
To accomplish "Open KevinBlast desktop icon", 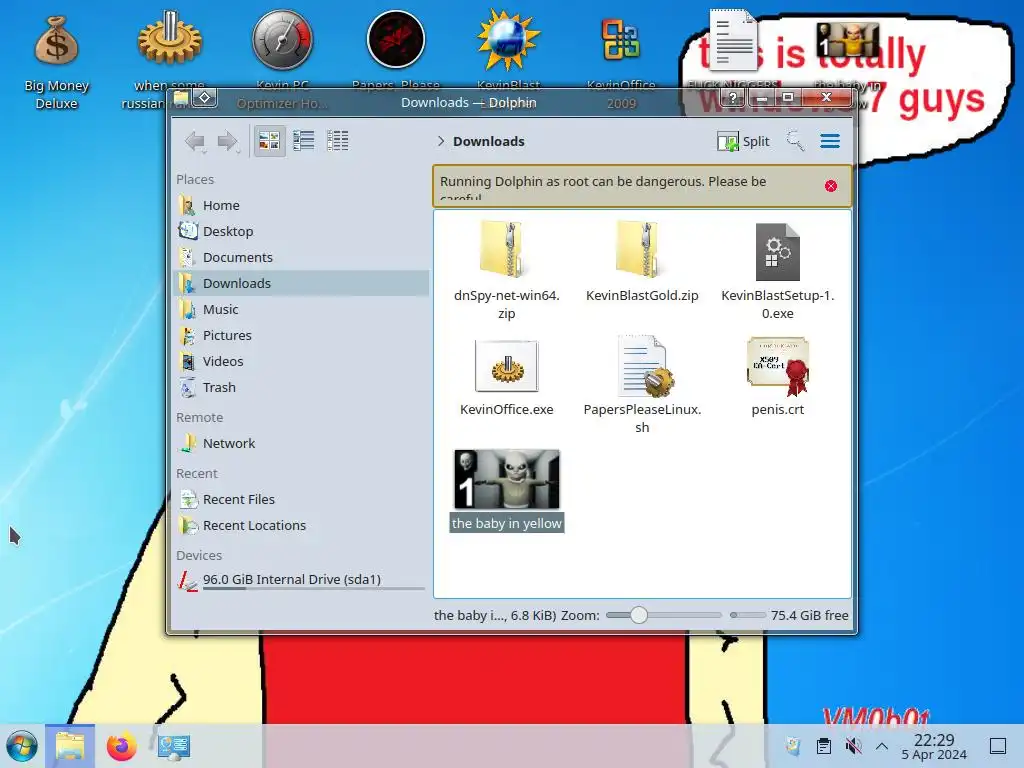I will tap(508, 40).
